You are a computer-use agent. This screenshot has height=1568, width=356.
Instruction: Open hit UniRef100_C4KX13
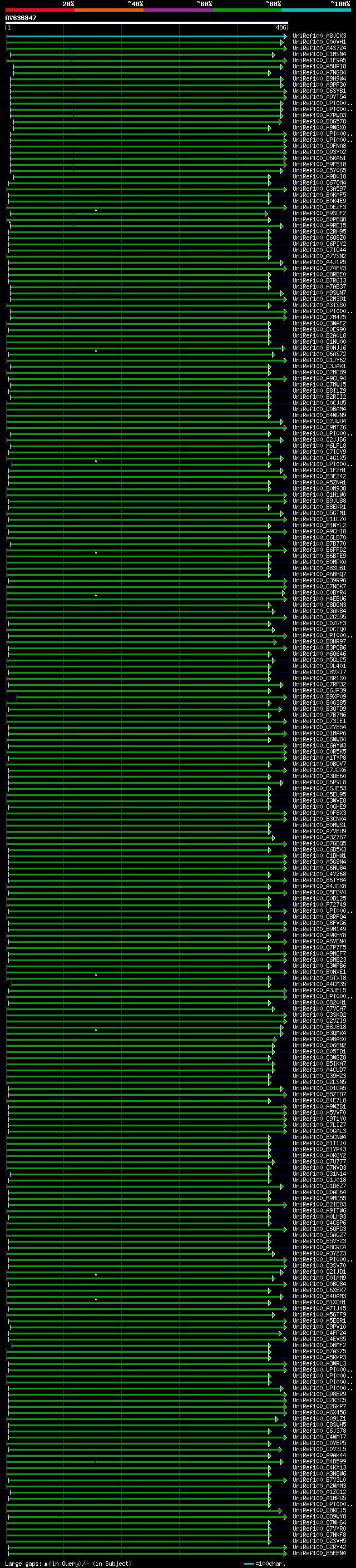pos(319,1467)
